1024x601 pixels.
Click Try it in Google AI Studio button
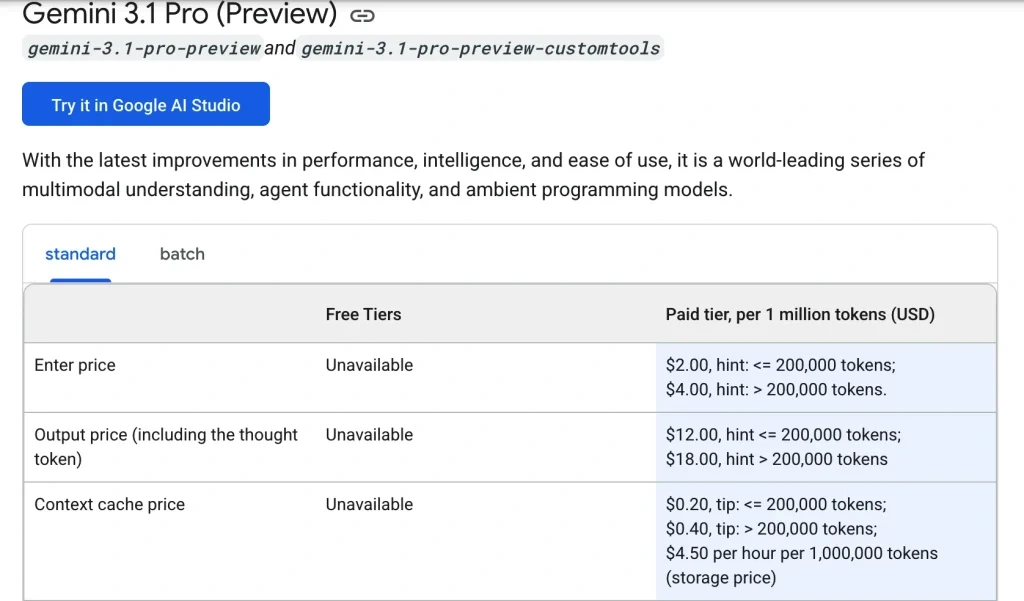pyautogui.click(x=146, y=104)
